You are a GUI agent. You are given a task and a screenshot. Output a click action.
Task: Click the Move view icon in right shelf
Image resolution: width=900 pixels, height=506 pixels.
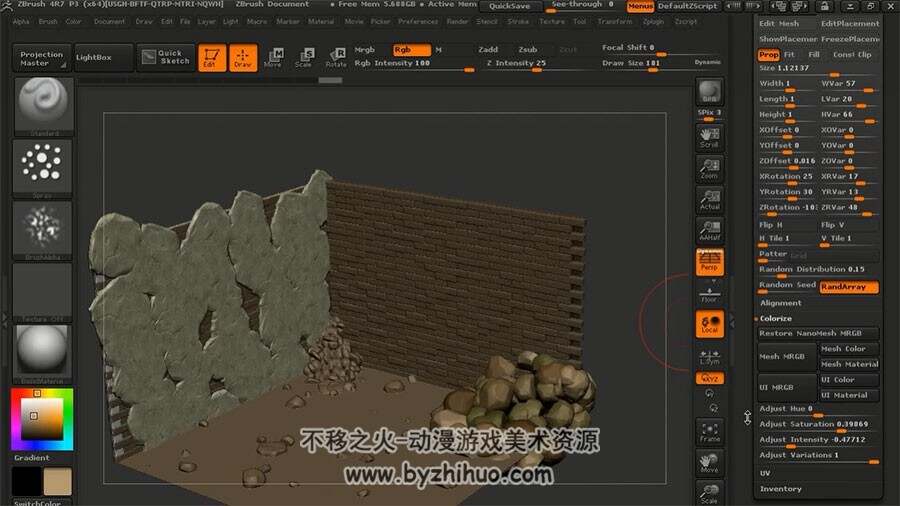point(709,462)
